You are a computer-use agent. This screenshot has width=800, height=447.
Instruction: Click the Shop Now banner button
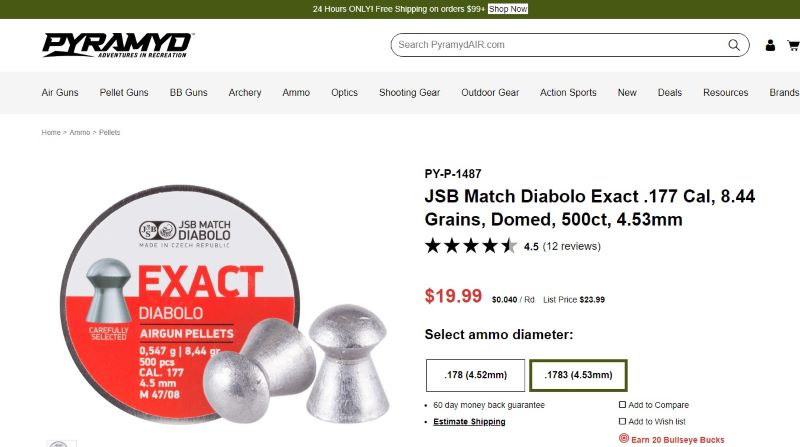pyautogui.click(x=508, y=9)
